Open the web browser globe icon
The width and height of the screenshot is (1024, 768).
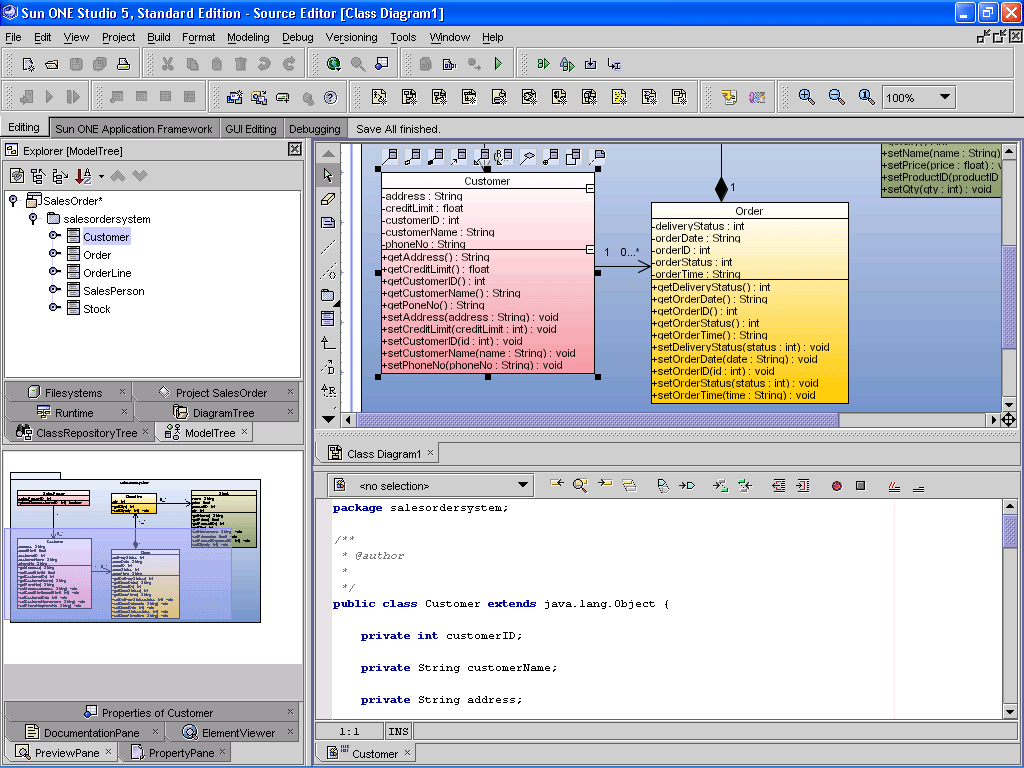[x=334, y=63]
